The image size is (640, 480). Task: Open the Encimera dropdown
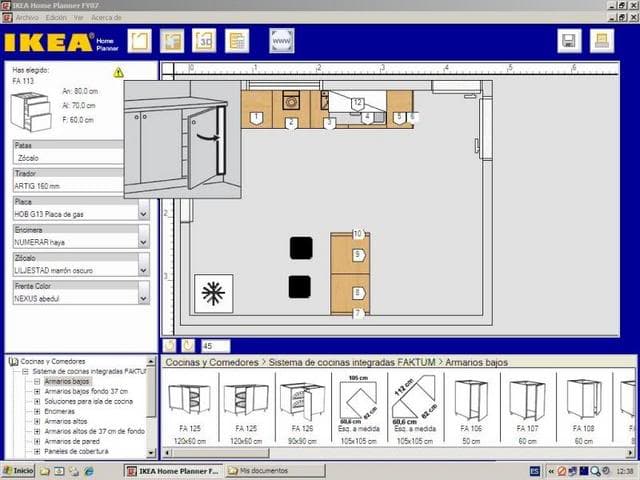(x=143, y=241)
